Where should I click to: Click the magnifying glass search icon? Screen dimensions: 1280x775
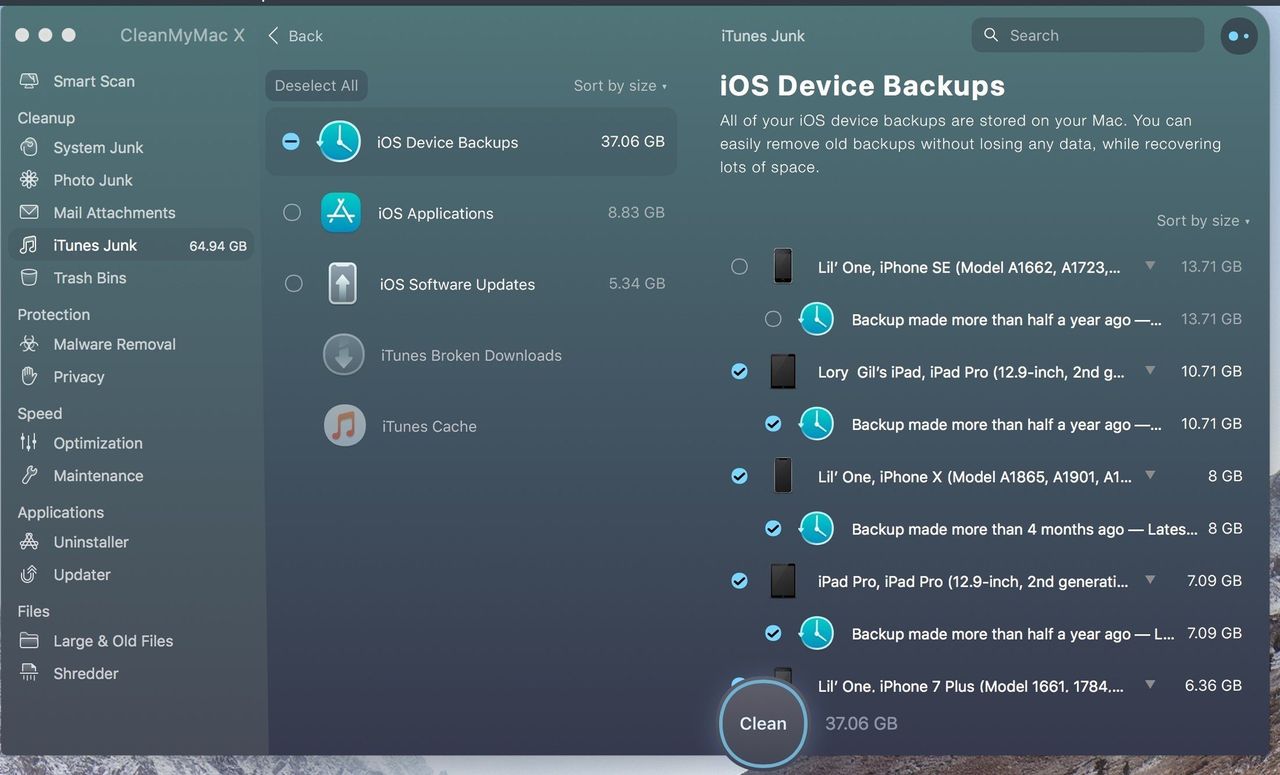click(991, 35)
